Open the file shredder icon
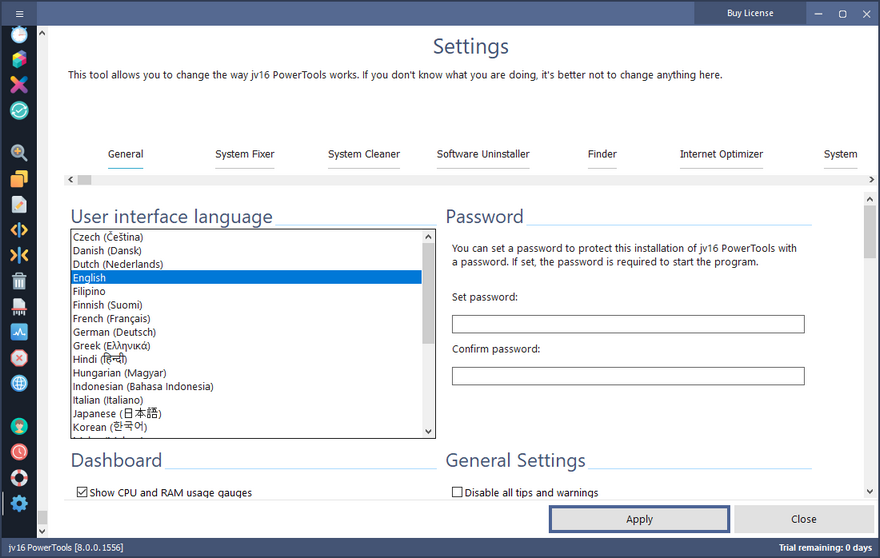 tap(19, 307)
